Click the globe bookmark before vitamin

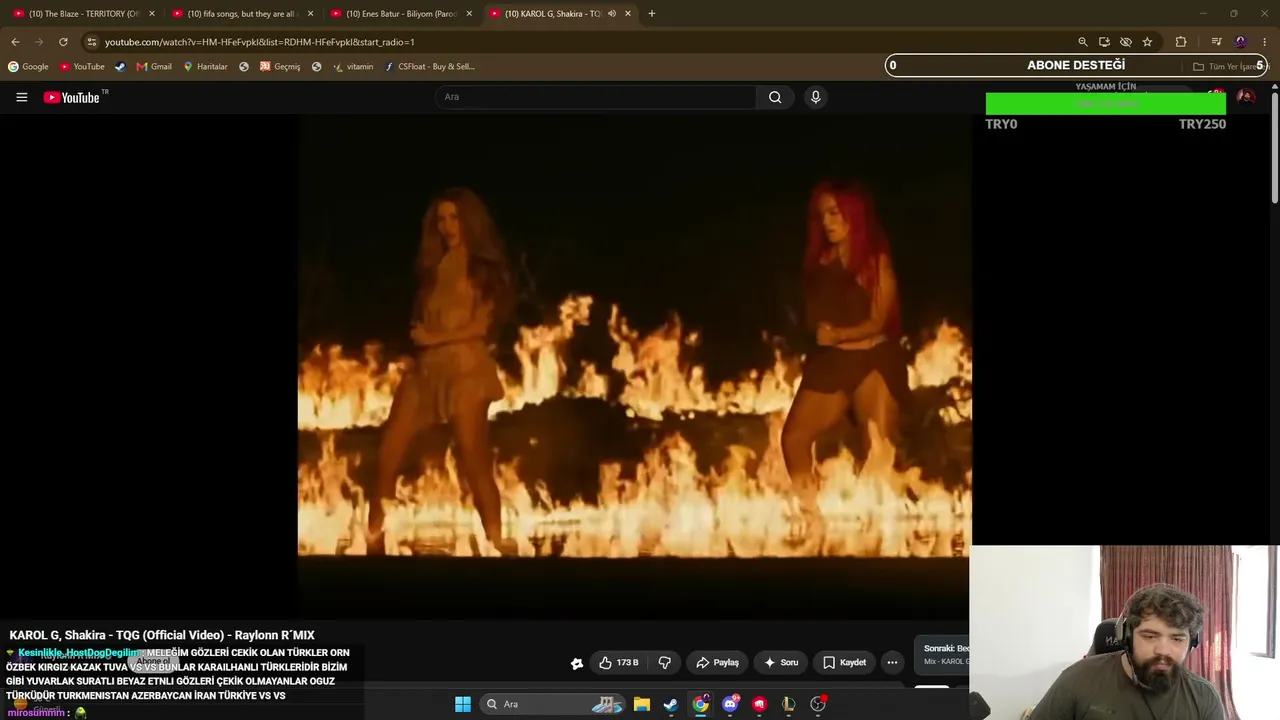(x=316, y=67)
